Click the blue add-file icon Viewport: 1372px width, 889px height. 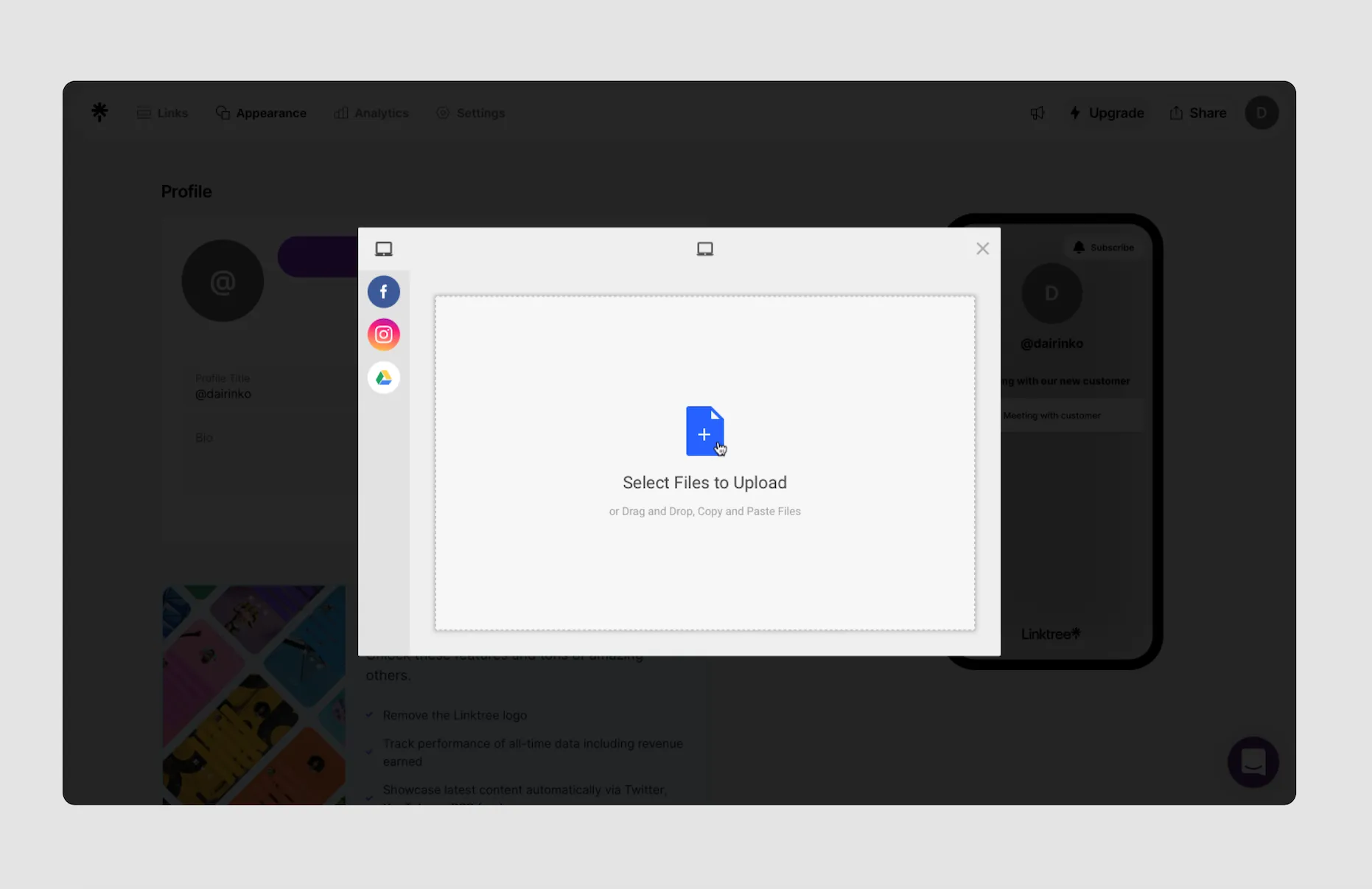pos(704,431)
